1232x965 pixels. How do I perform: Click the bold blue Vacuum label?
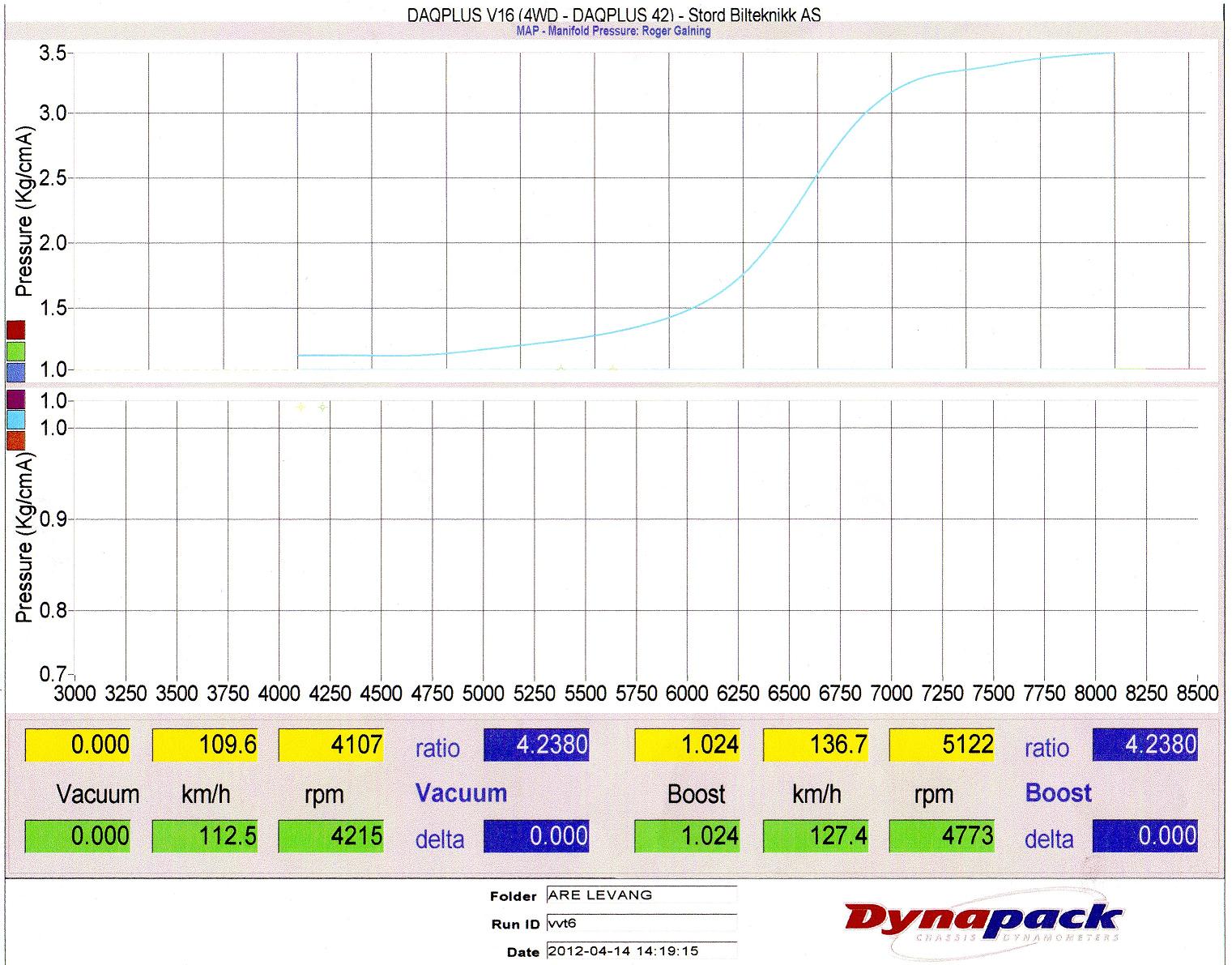click(x=461, y=793)
